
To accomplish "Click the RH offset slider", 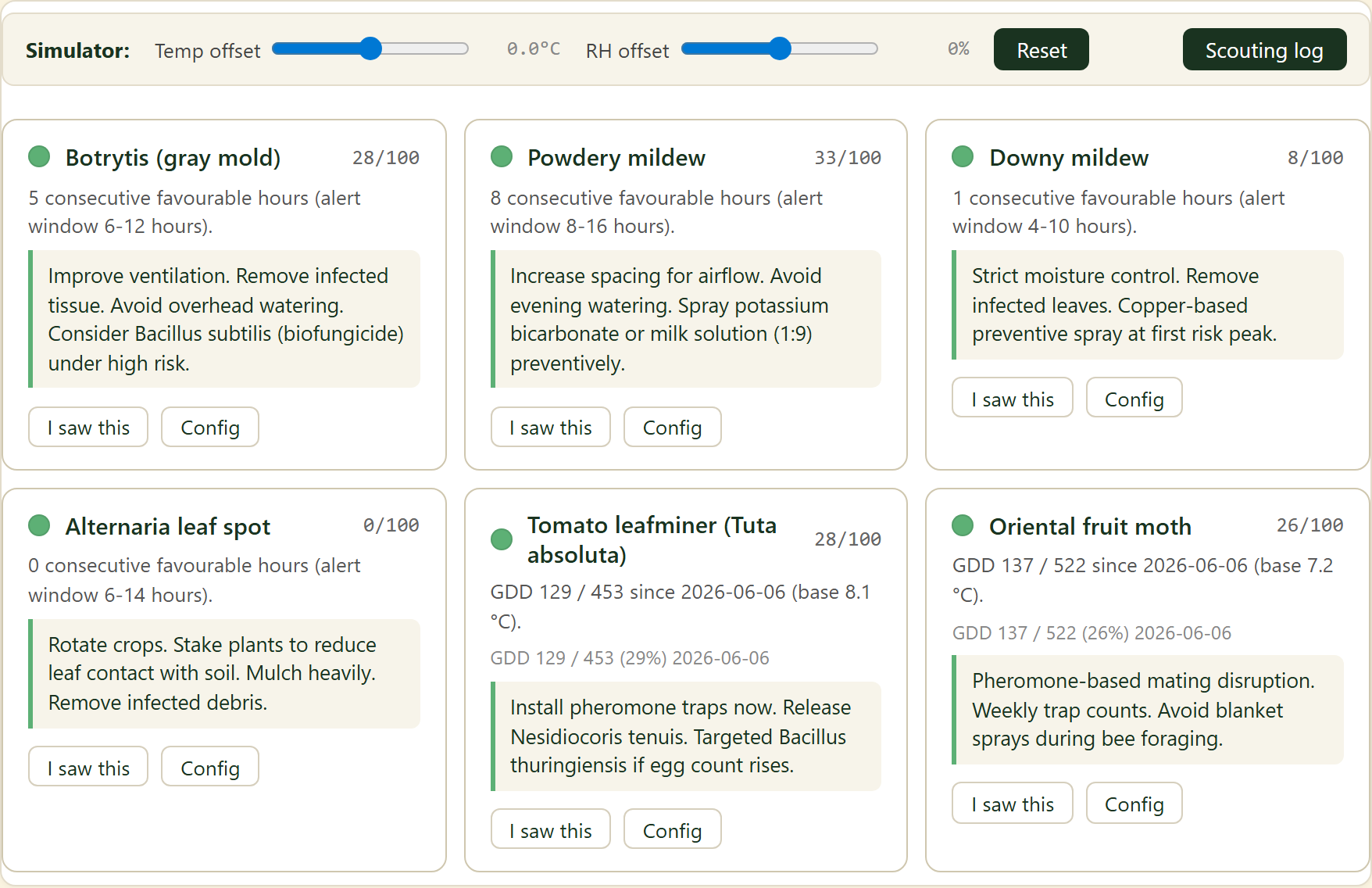I will (780, 49).
